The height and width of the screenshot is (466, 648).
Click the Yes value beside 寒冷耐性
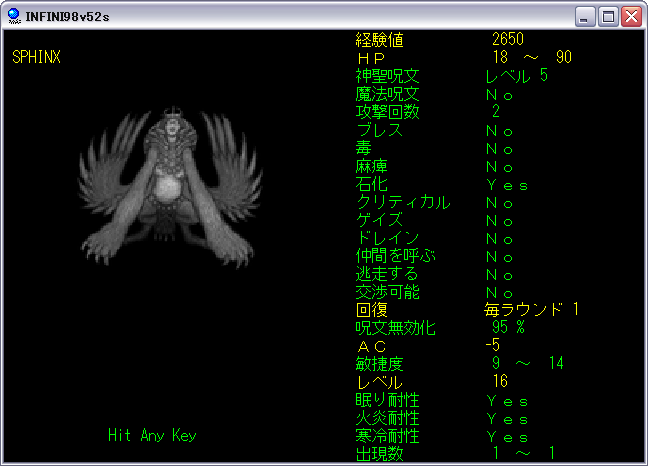point(507,437)
